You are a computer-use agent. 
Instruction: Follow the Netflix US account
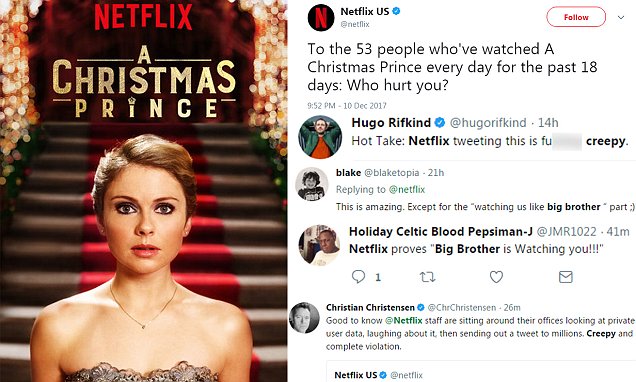tap(576, 17)
